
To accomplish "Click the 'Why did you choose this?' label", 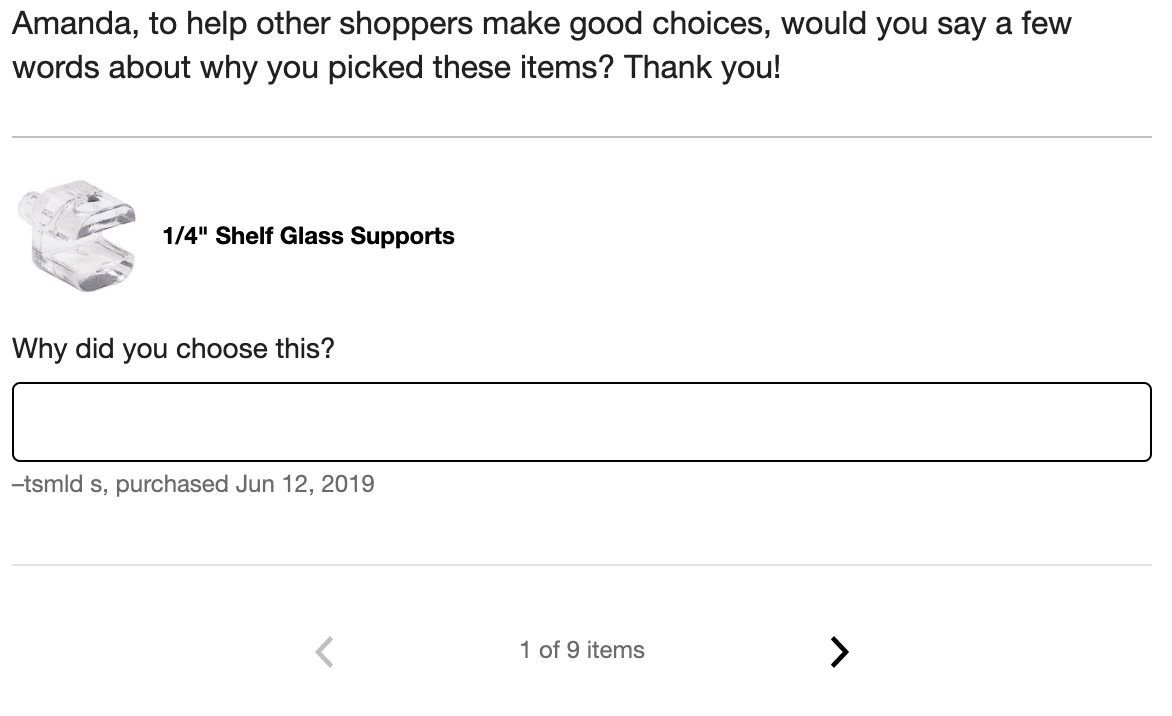I will (173, 349).
